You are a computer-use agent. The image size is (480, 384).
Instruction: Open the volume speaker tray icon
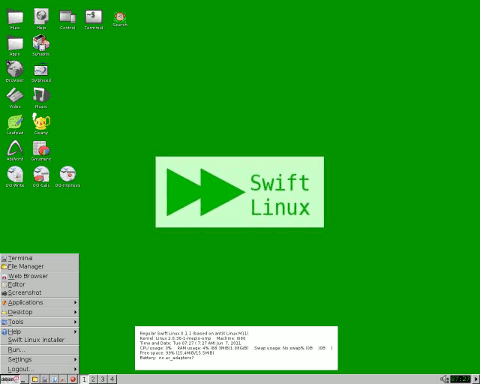click(444, 379)
